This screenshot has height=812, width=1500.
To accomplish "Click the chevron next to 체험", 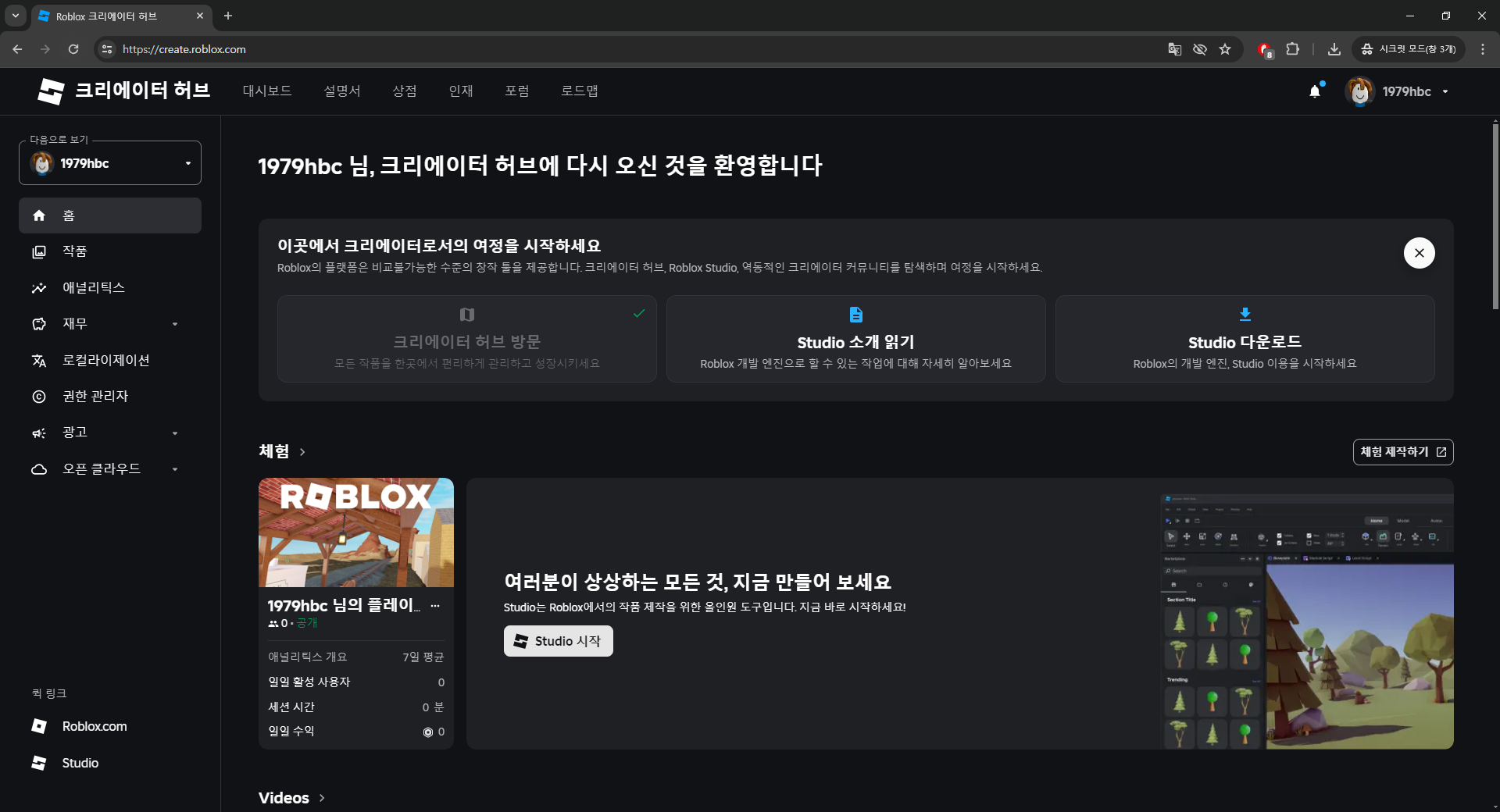I will click(x=302, y=452).
